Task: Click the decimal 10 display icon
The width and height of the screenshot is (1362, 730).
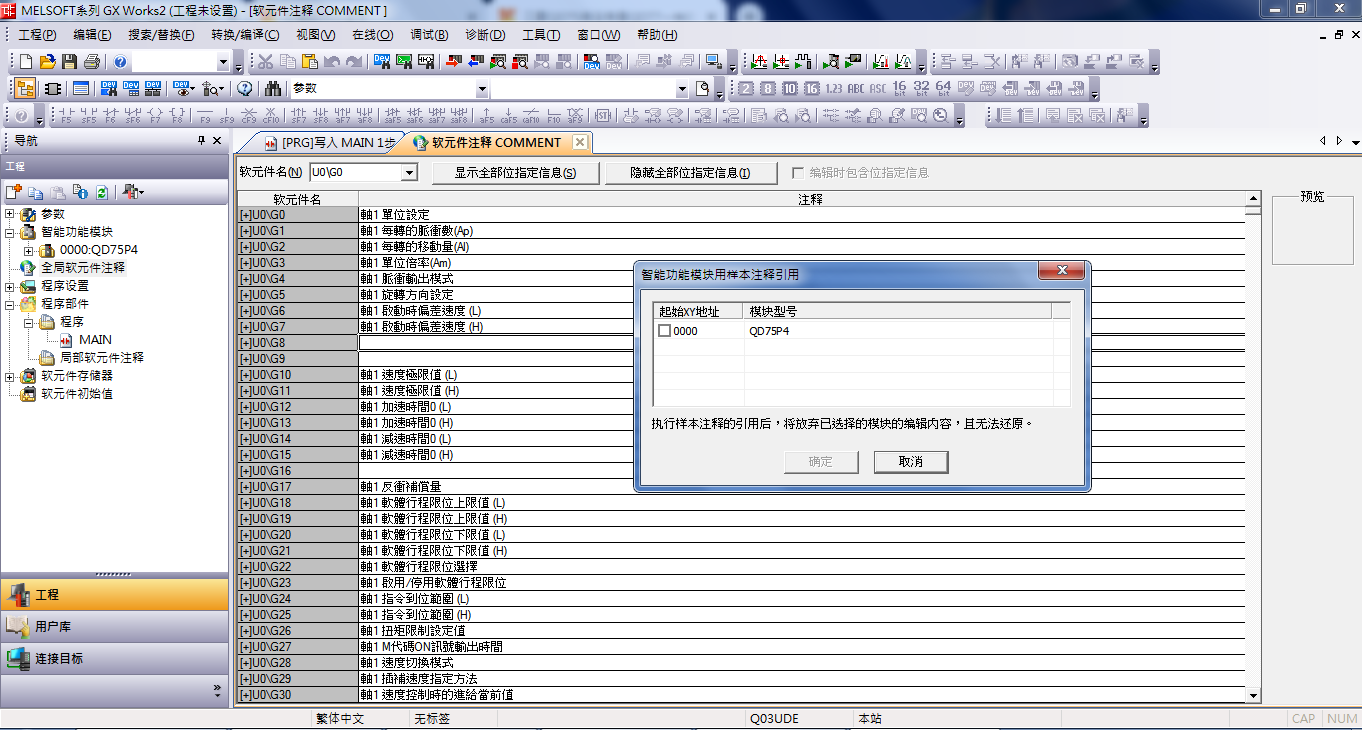Action: [x=790, y=89]
